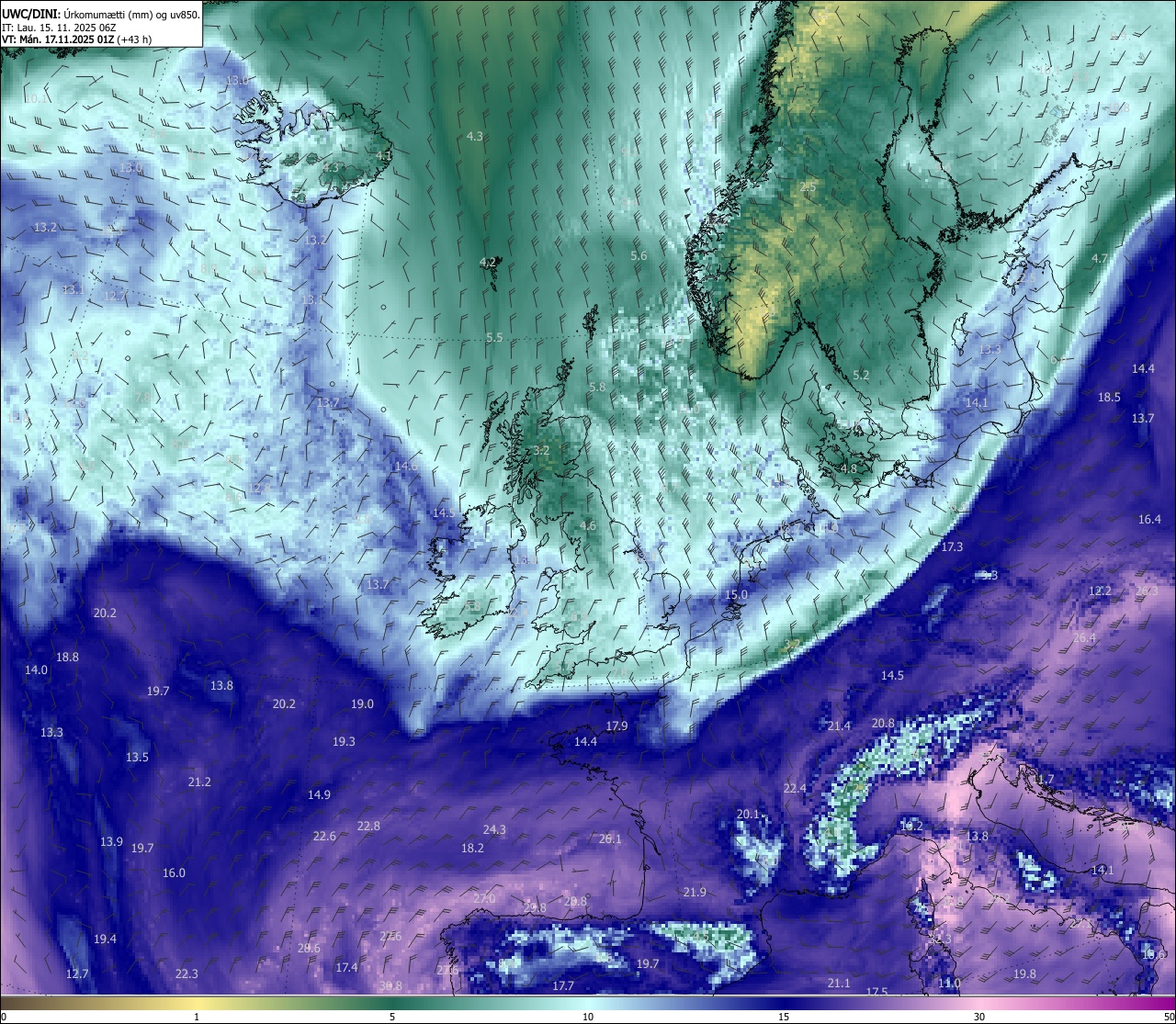1176x1024 pixels.
Task: Click the 26.4 value label
Action: click(x=1084, y=637)
